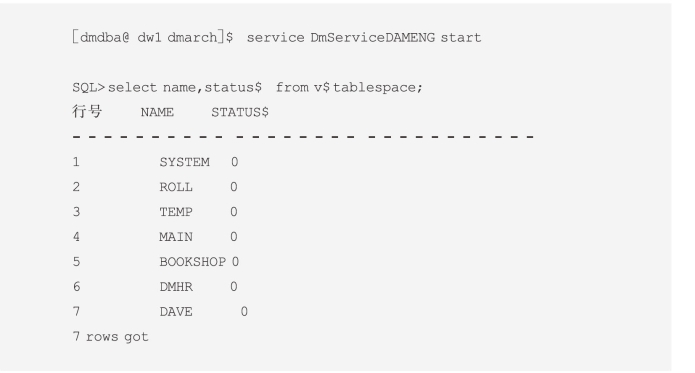Click the SQL select statement line
695x373 pixels.
click(x=247, y=87)
